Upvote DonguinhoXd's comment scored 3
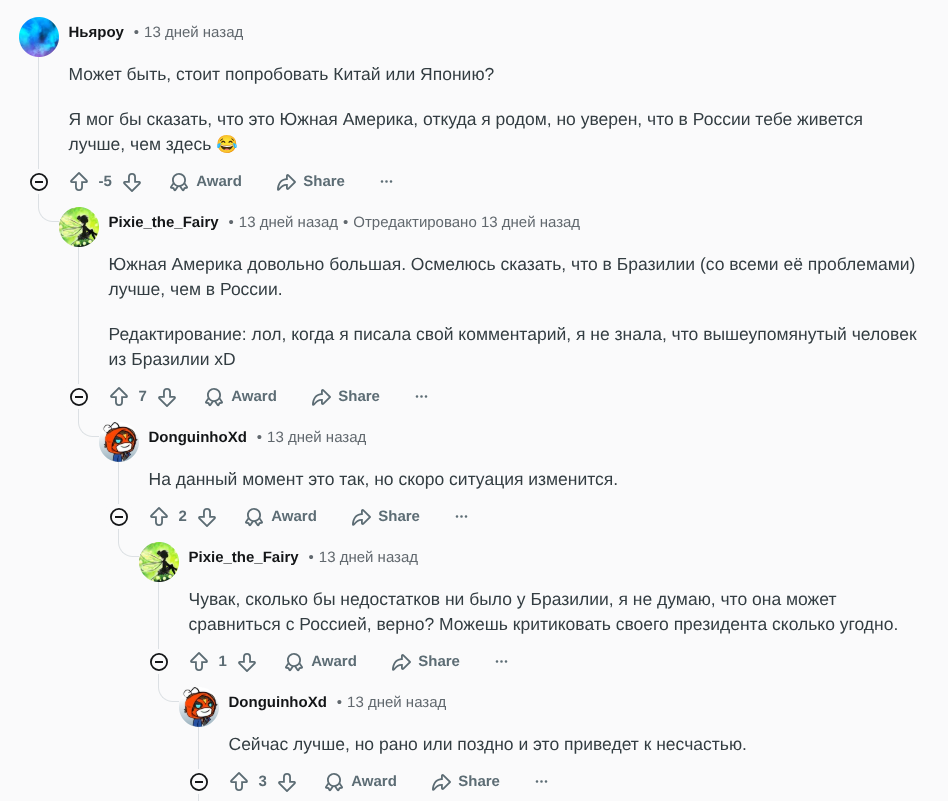 coord(239,781)
